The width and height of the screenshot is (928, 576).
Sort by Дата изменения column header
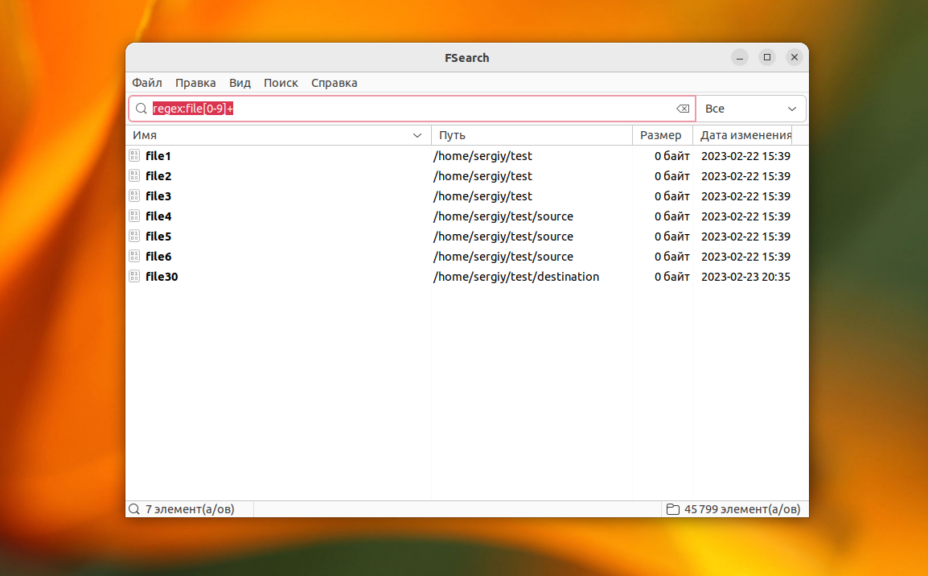pos(745,135)
